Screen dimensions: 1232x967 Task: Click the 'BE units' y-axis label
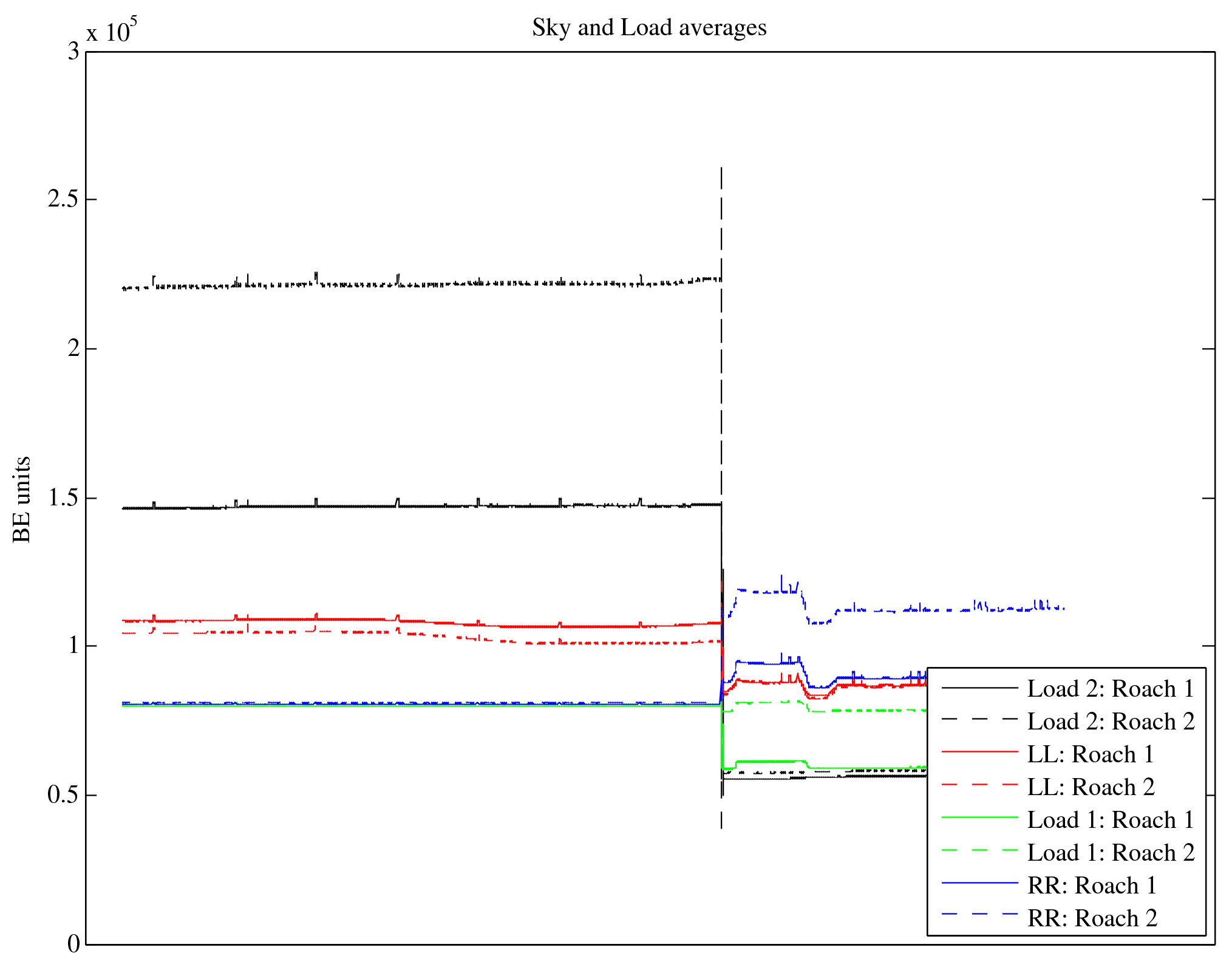22,499
